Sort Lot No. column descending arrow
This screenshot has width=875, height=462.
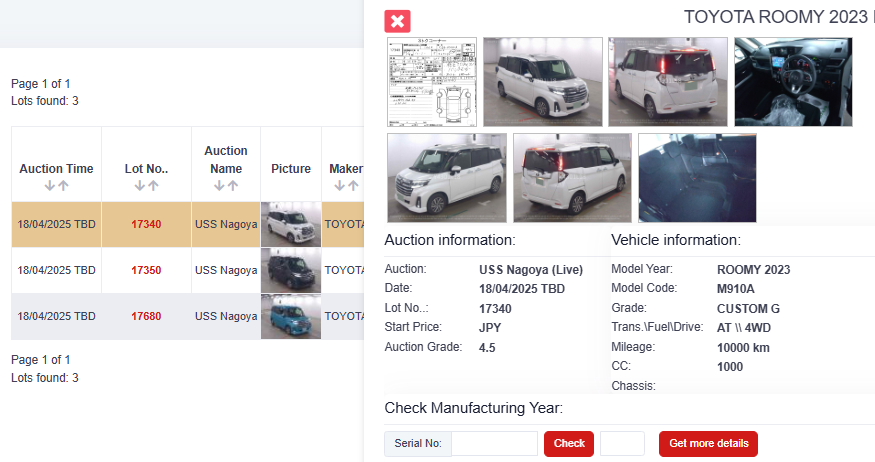(140, 186)
